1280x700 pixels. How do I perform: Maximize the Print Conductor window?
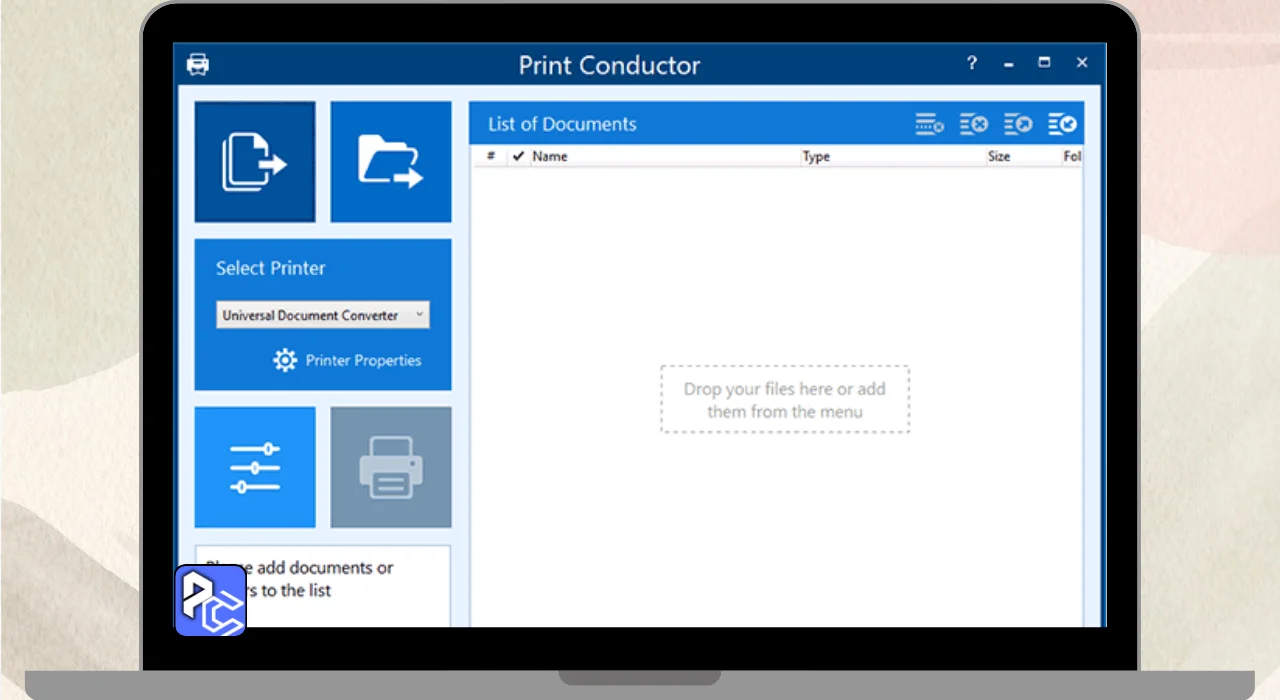(x=1044, y=63)
